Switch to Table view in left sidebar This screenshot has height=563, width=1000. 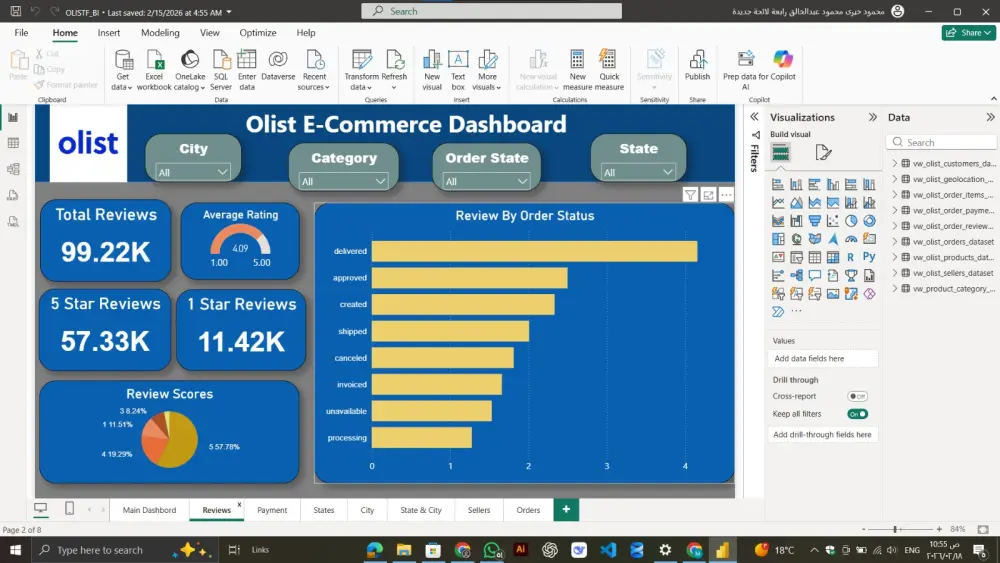click(x=13, y=143)
